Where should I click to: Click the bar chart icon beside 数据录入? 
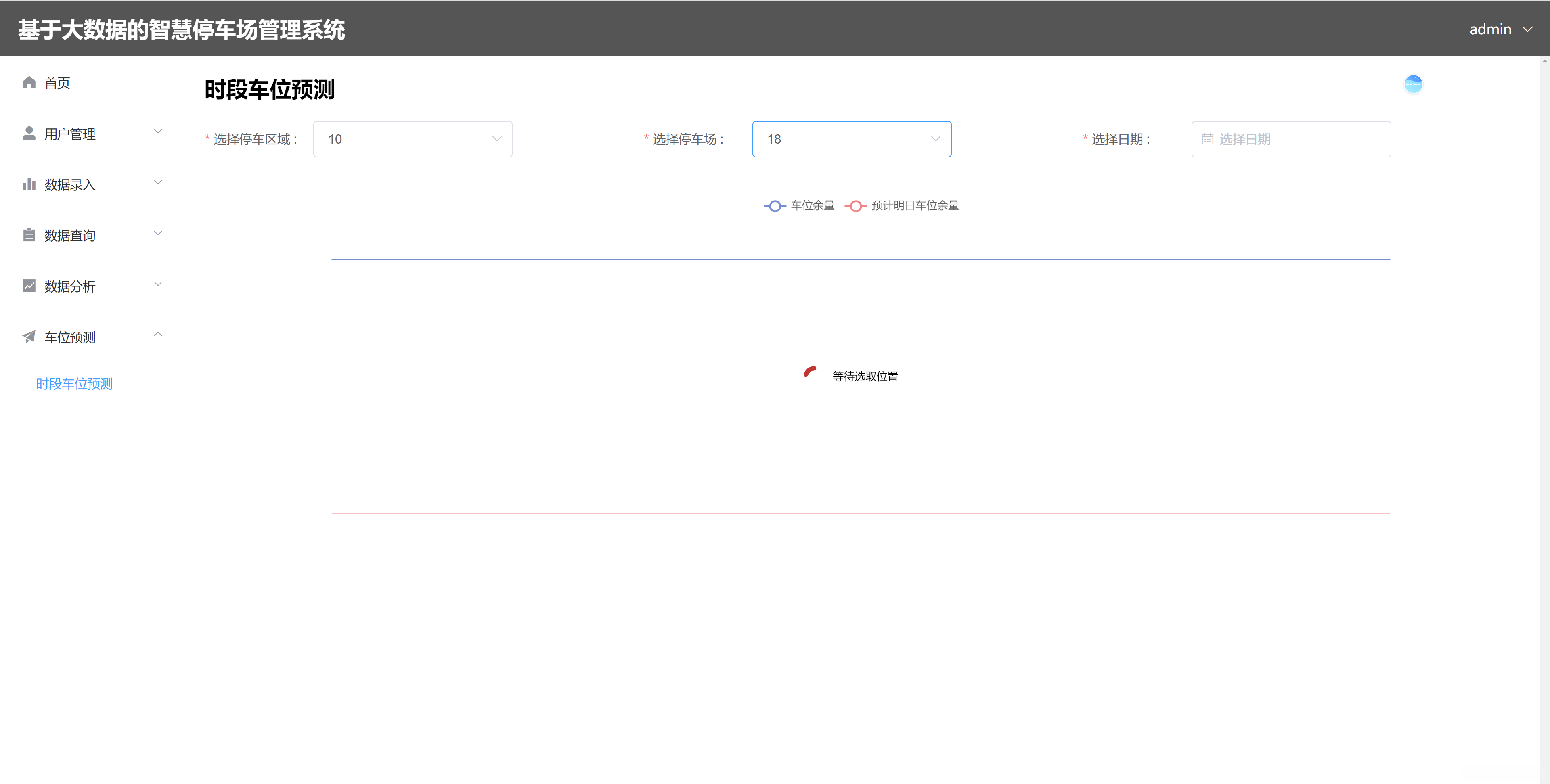[x=29, y=184]
